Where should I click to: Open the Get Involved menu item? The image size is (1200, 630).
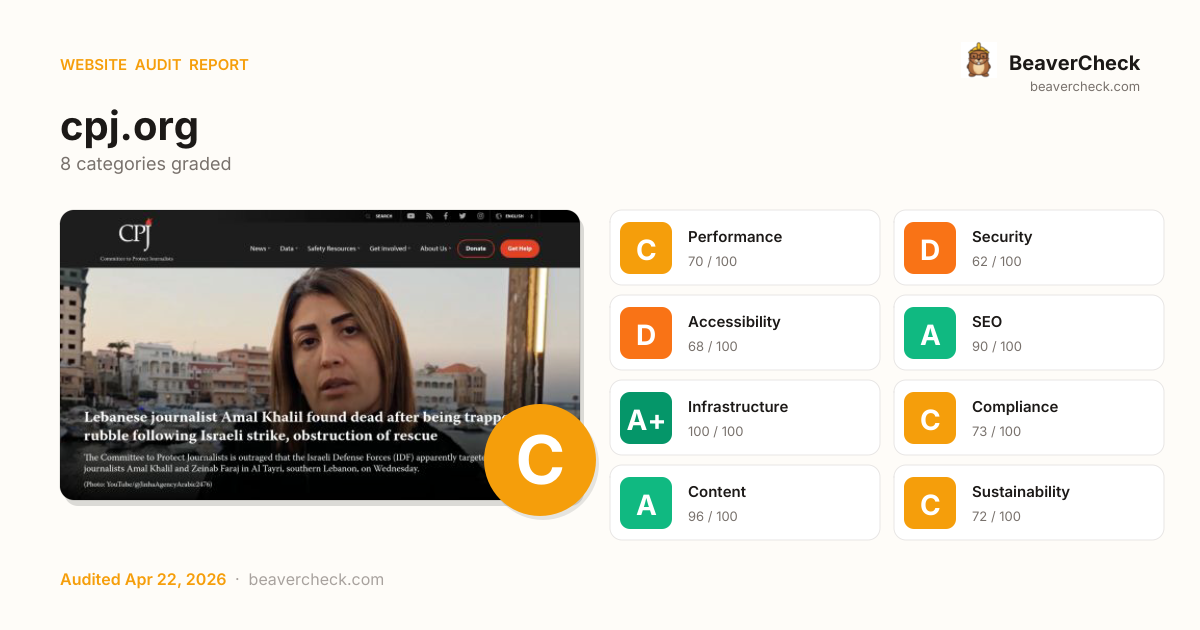tap(390, 248)
